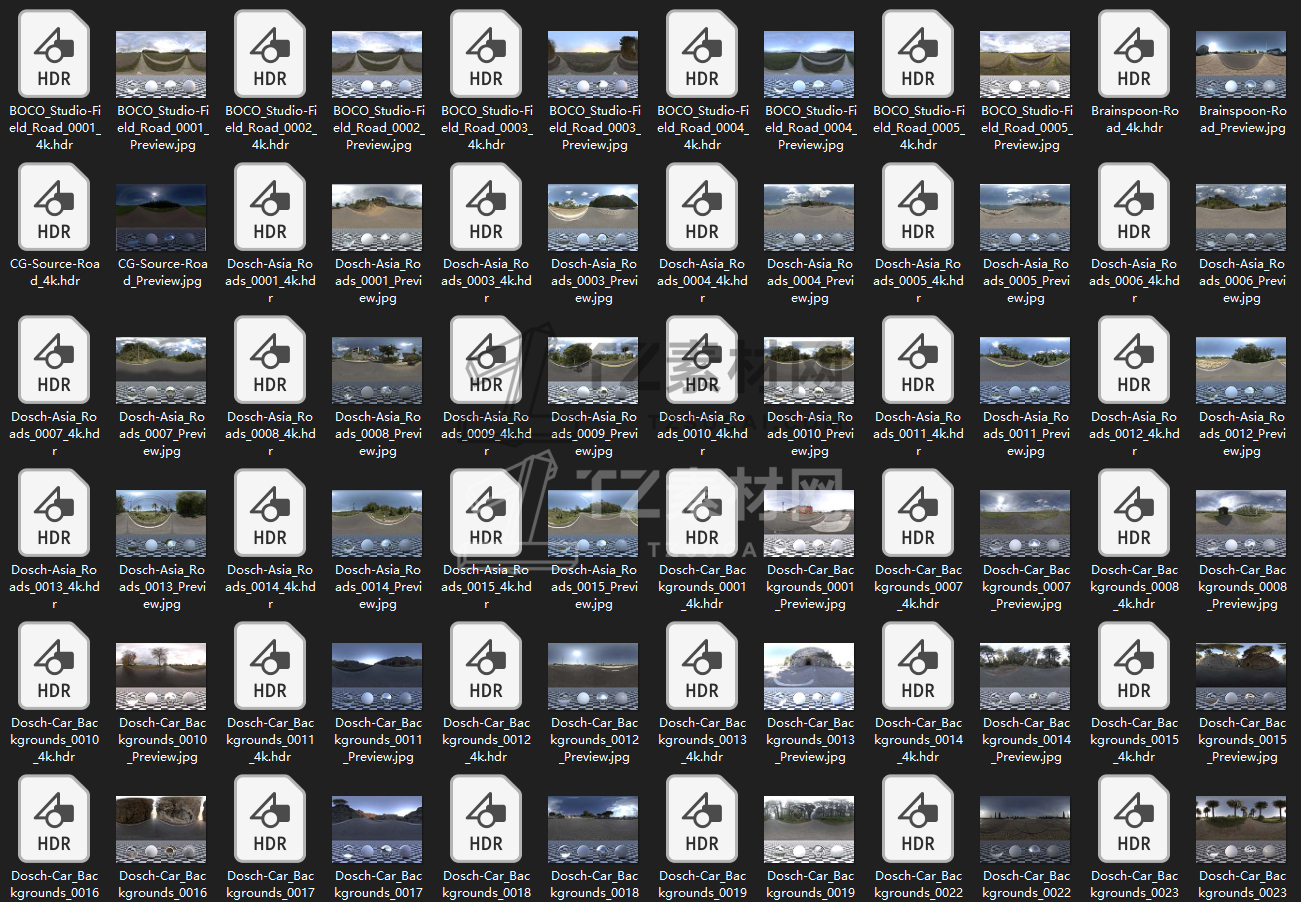Image resolution: width=1301 pixels, height=902 pixels.
Task: Choose the Dosch-Asia_Roads_0013_4k.hdr HDR icon
Action: (x=54, y=514)
